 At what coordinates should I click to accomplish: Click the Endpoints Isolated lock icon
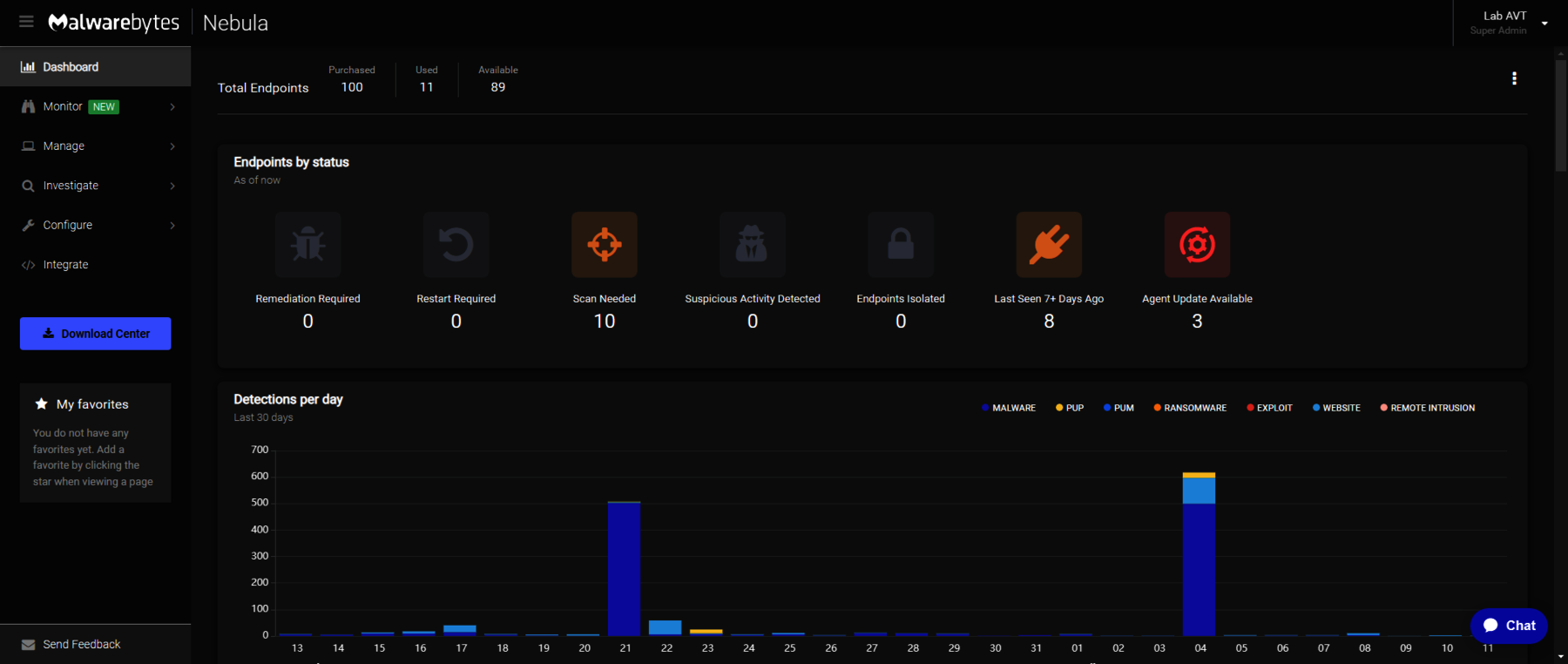[x=901, y=245]
